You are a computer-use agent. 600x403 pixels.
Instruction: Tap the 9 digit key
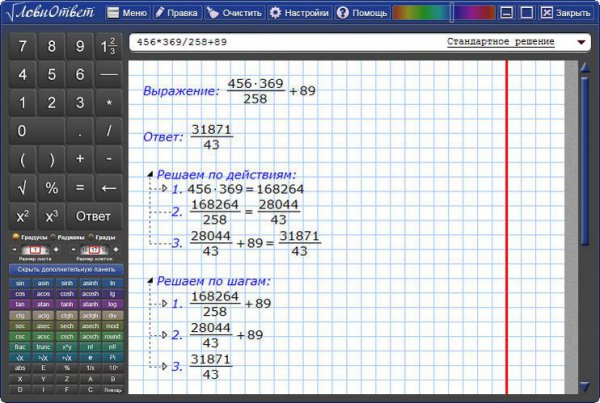(80, 46)
